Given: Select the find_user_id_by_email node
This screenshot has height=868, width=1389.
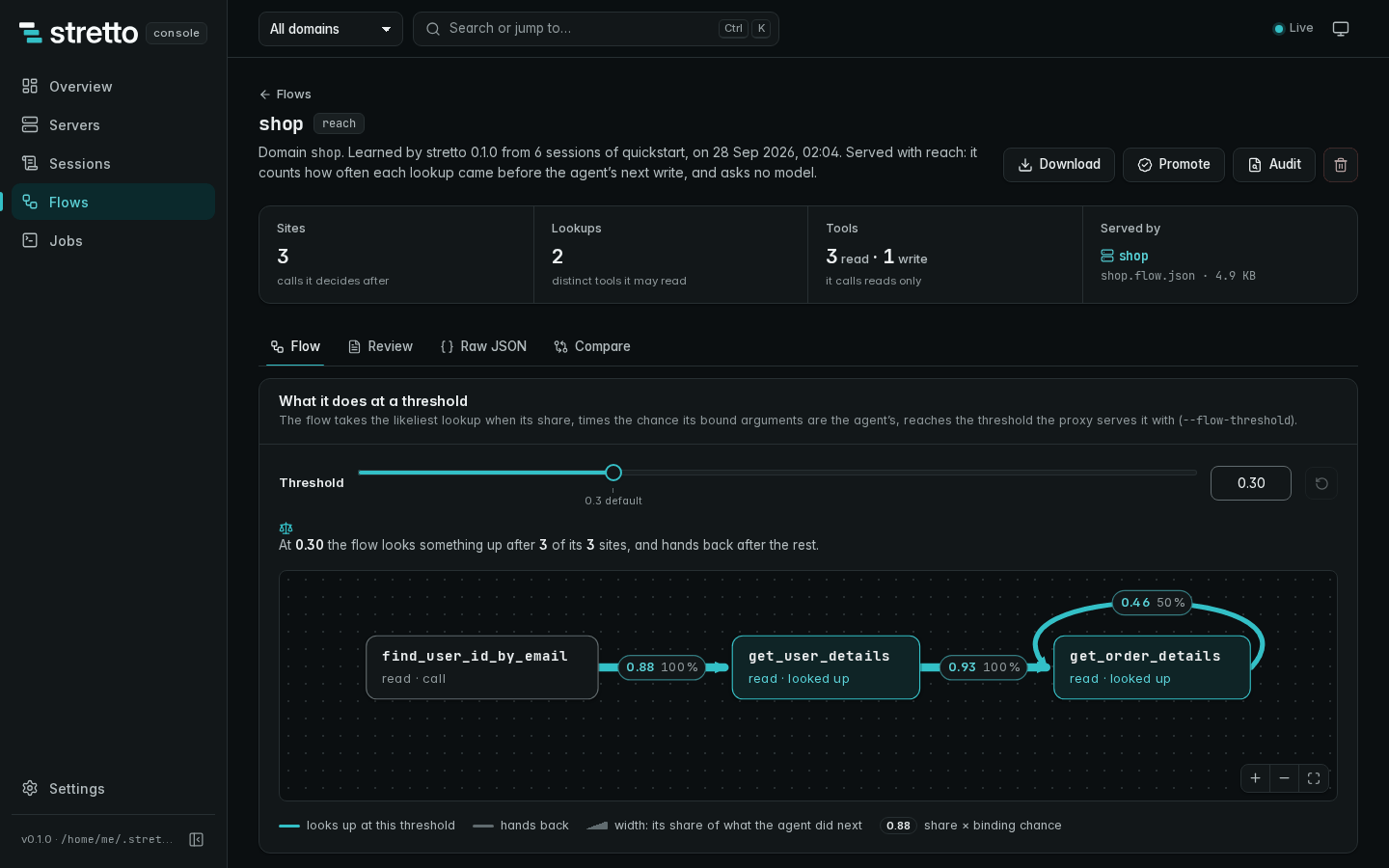Looking at the screenshot, I should tap(482, 667).
